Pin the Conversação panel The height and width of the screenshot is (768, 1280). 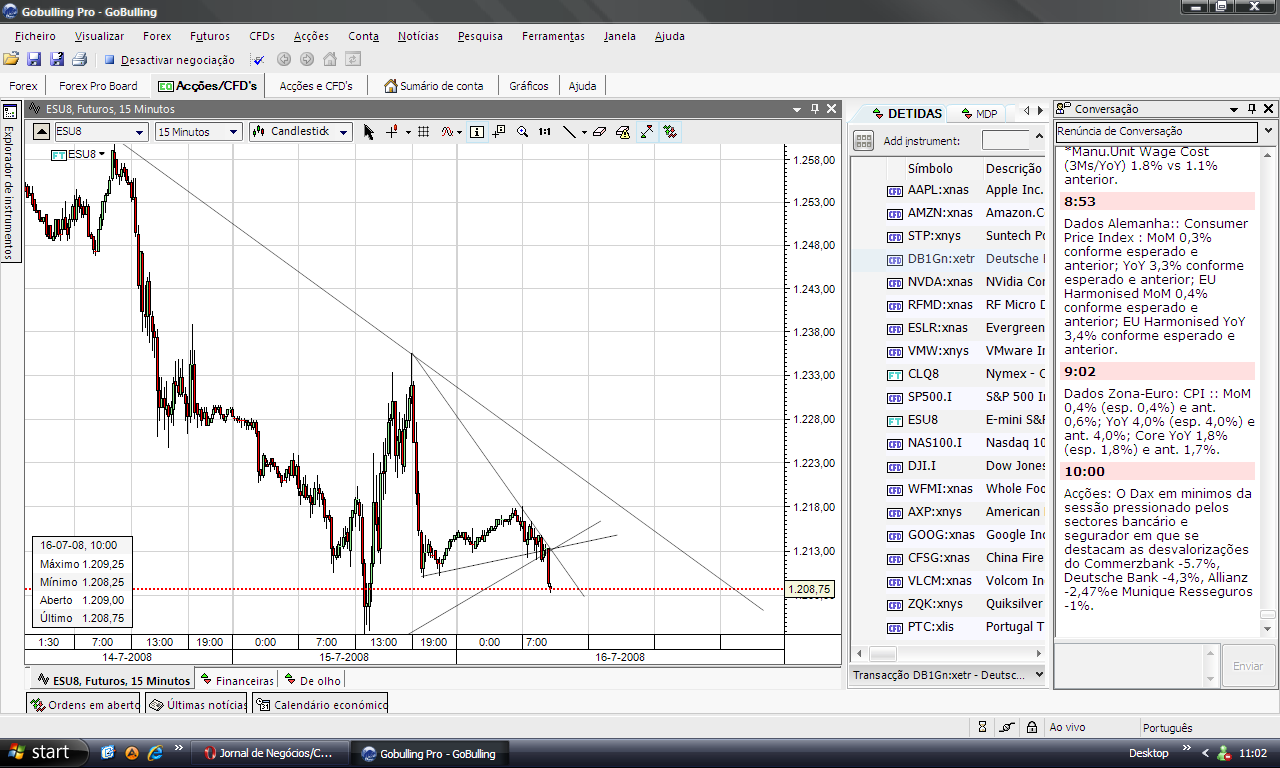coord(1250,109)
